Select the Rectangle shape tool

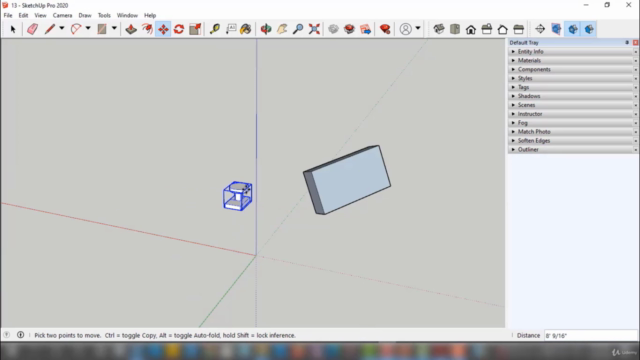[102, 29]
